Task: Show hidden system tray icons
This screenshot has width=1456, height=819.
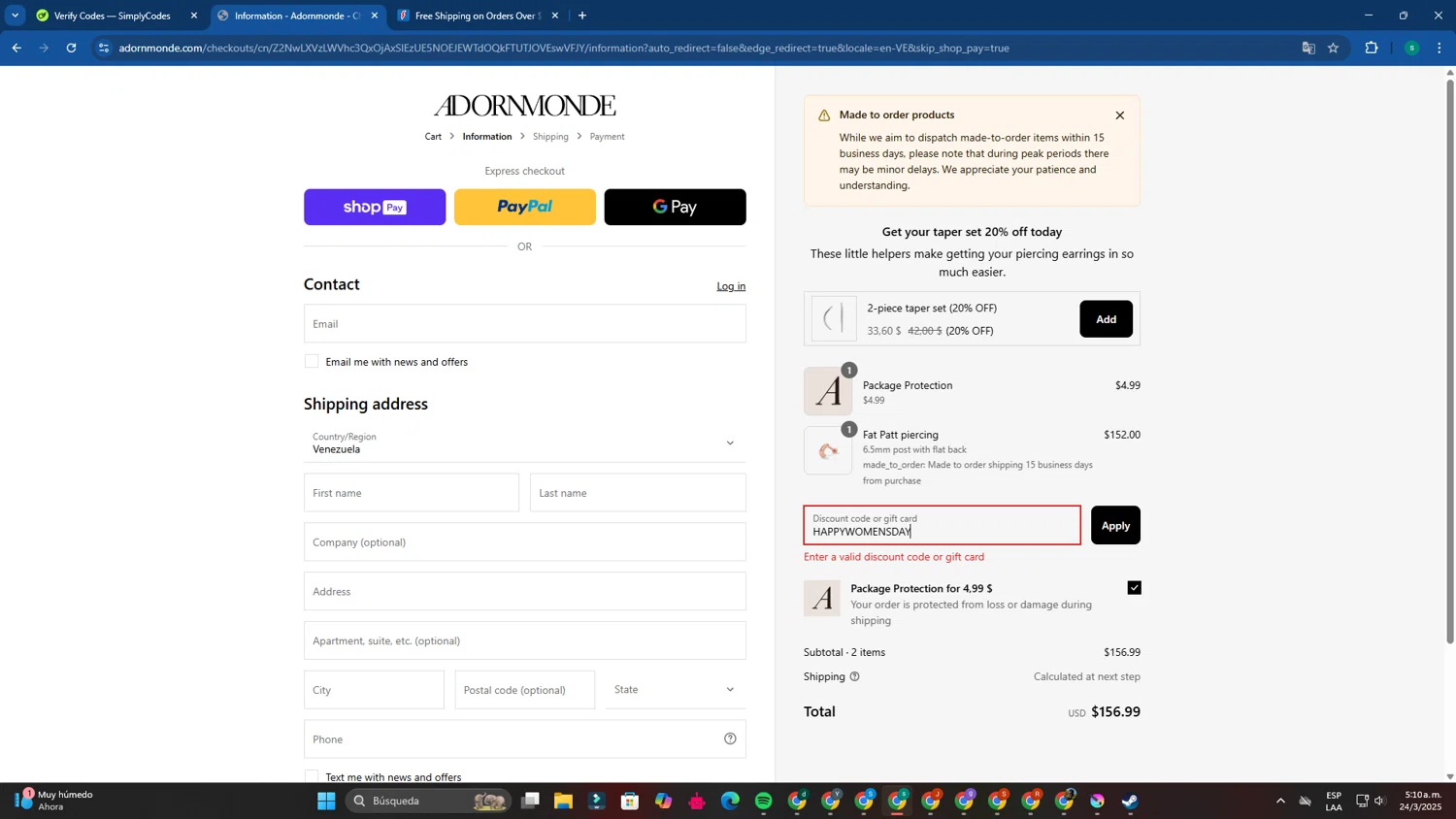Action: pyautogui.click(x=1280, y=802)
